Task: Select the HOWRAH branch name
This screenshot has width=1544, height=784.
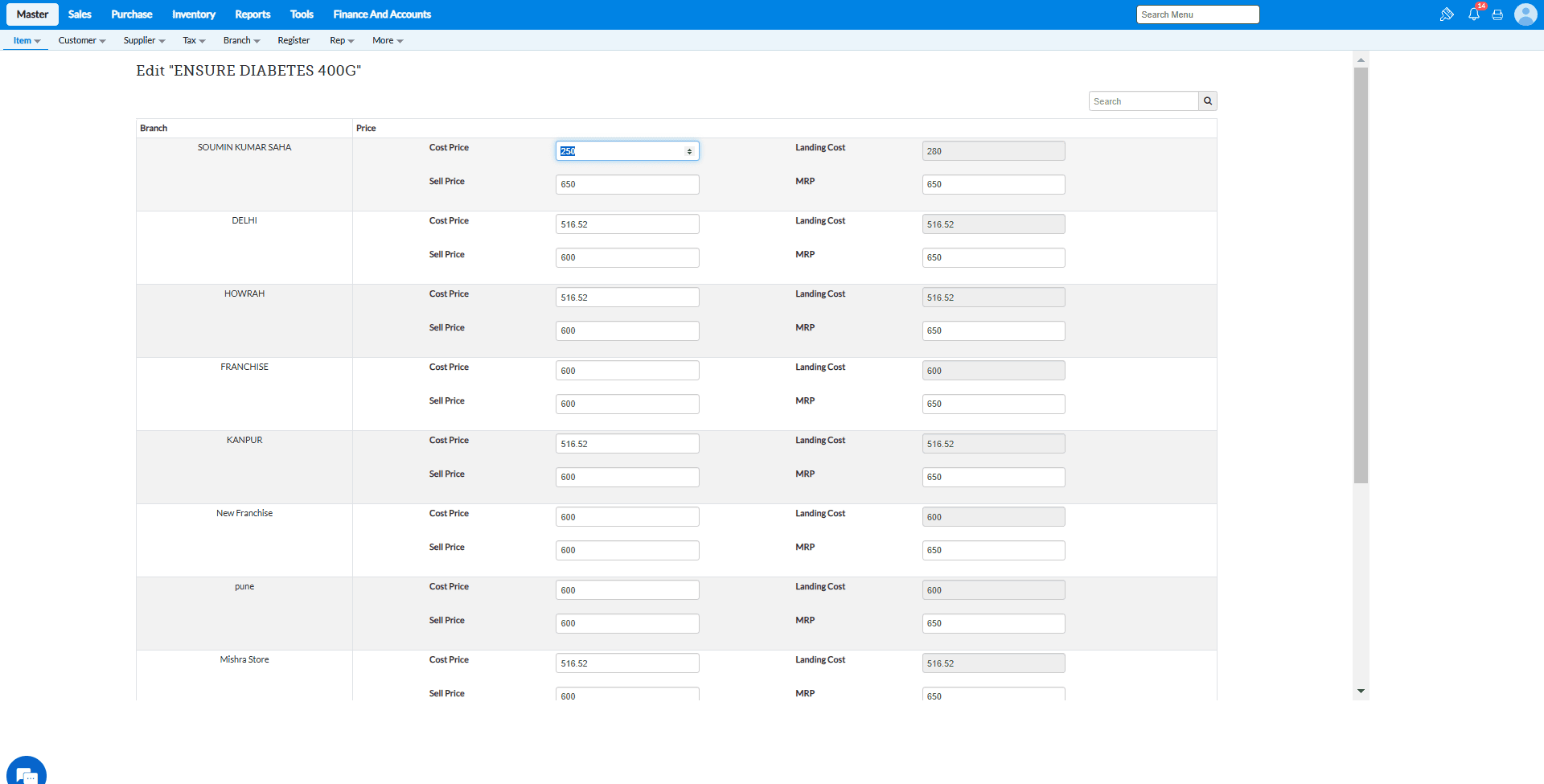Action: point(244,293)
